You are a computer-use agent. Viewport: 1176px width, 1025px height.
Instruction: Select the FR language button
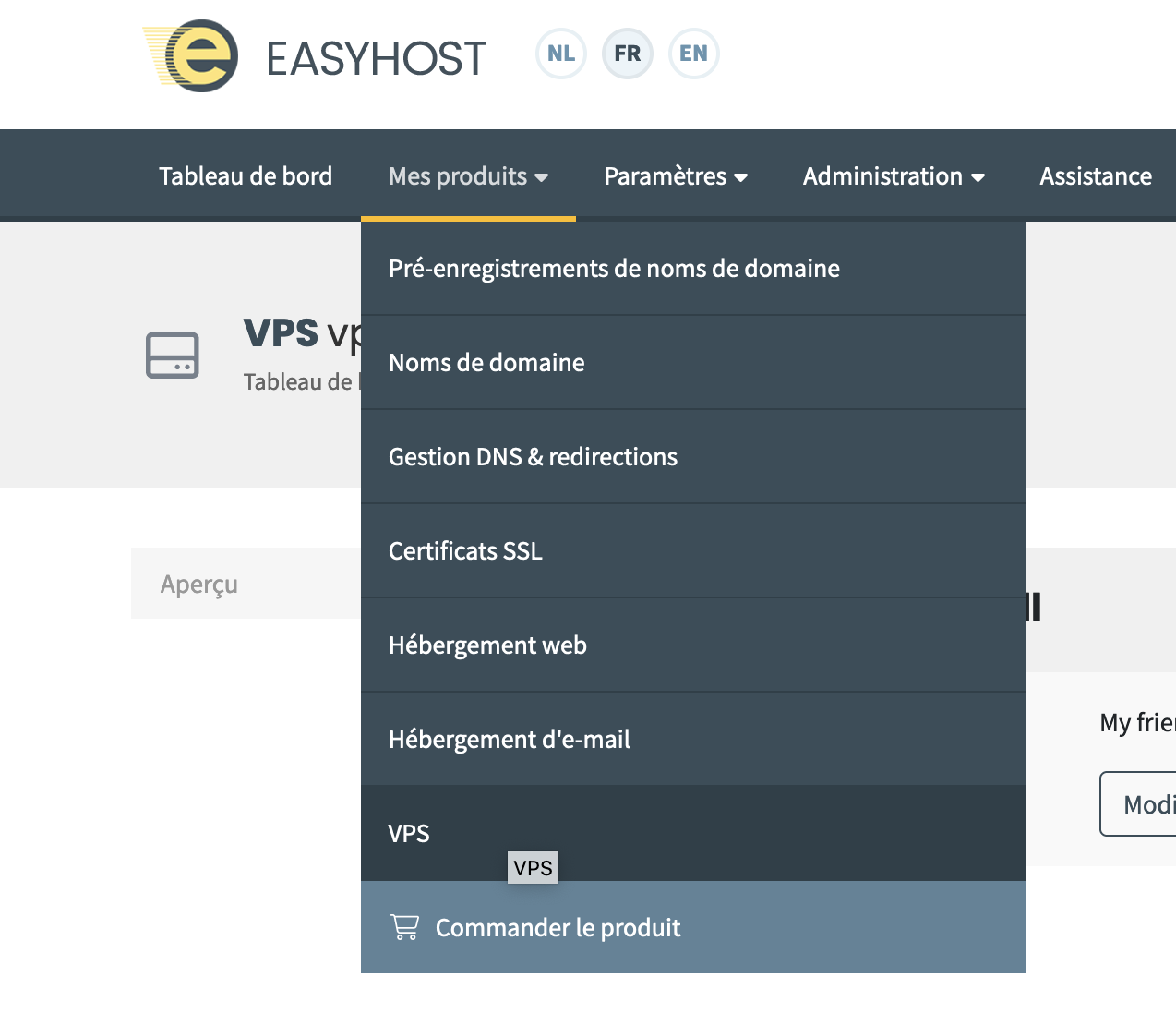point(628,54)
